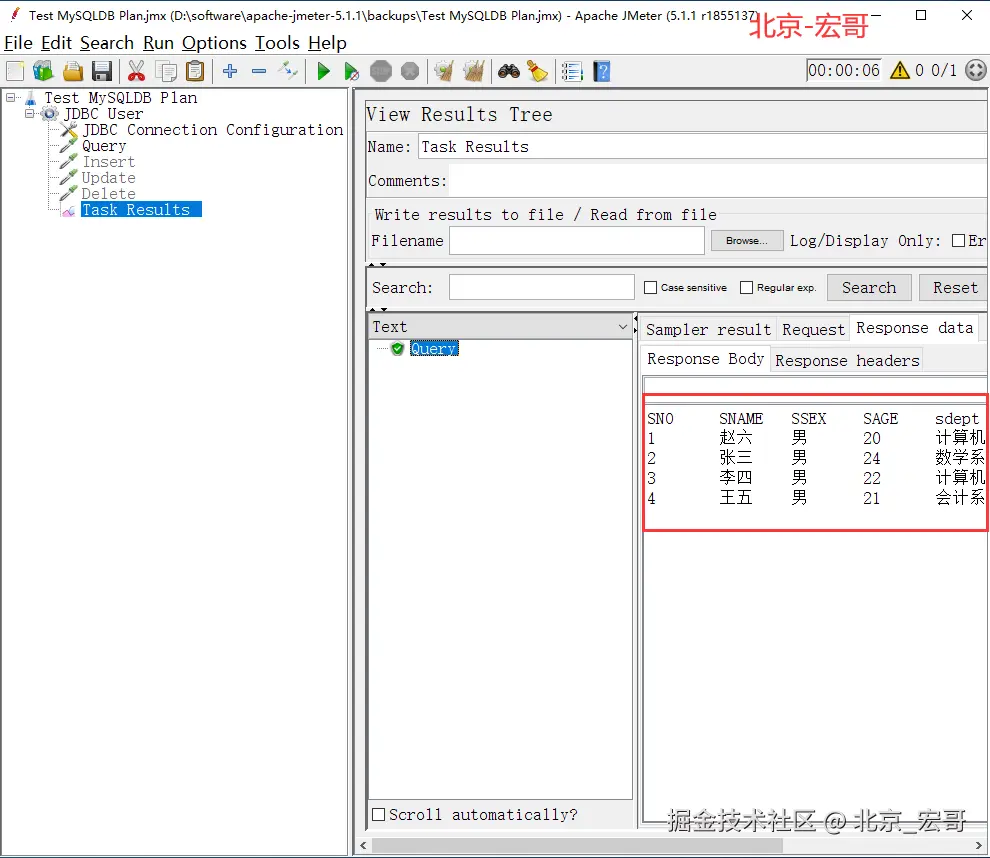The image size is (990, 858).
Task: Enable the Regular exp. checkbox
Action: (746, 287)
